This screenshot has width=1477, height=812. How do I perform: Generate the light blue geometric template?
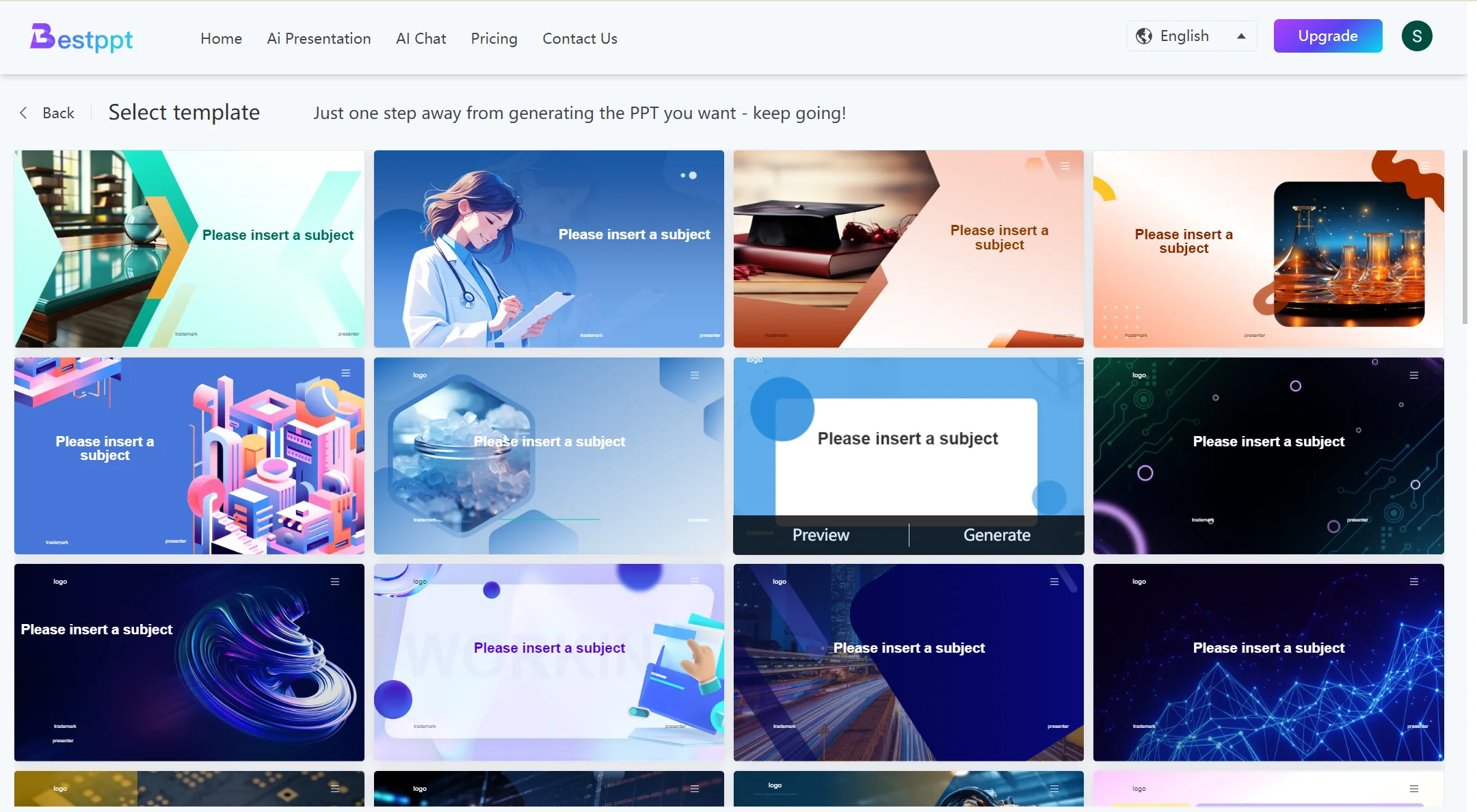pos(996,533)
